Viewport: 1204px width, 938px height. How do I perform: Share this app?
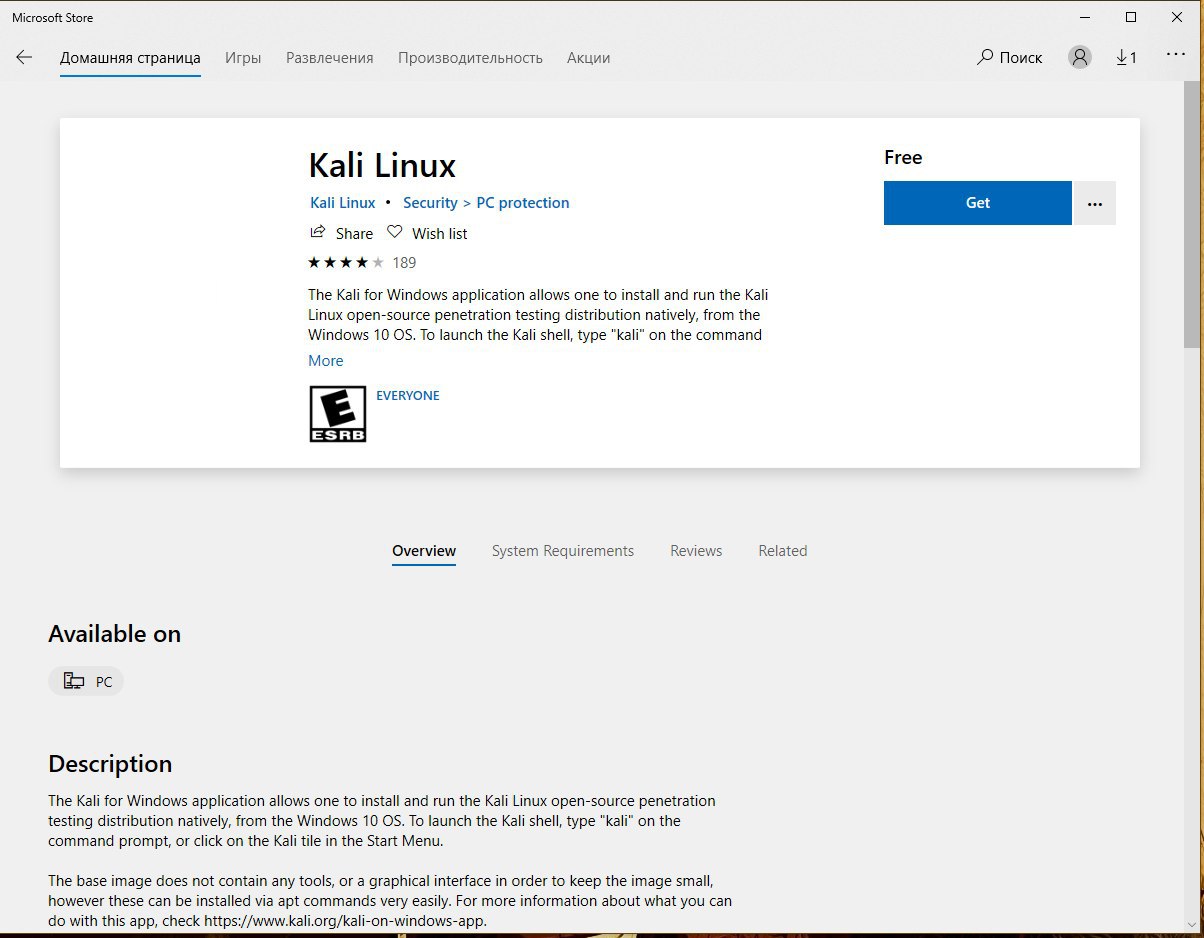click(342, 233)
